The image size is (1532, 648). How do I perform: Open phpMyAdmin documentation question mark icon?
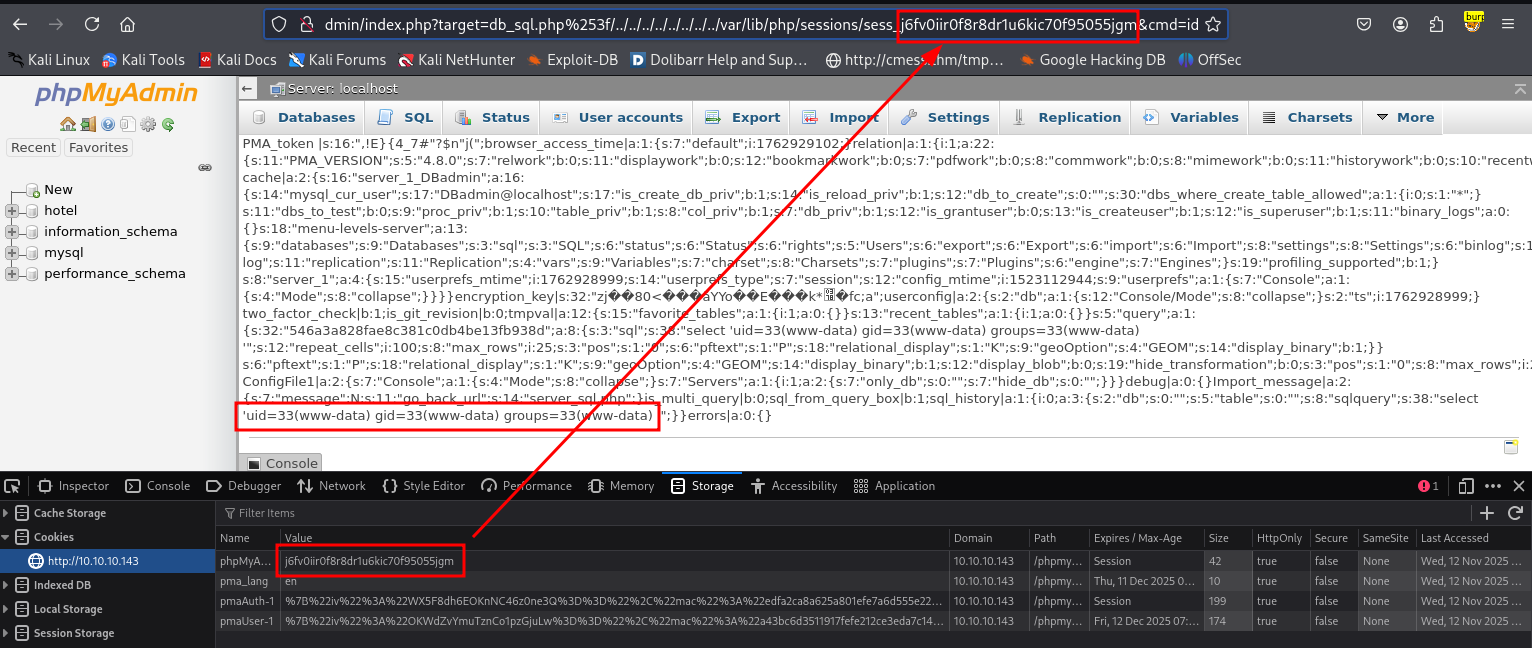[108, 125]
